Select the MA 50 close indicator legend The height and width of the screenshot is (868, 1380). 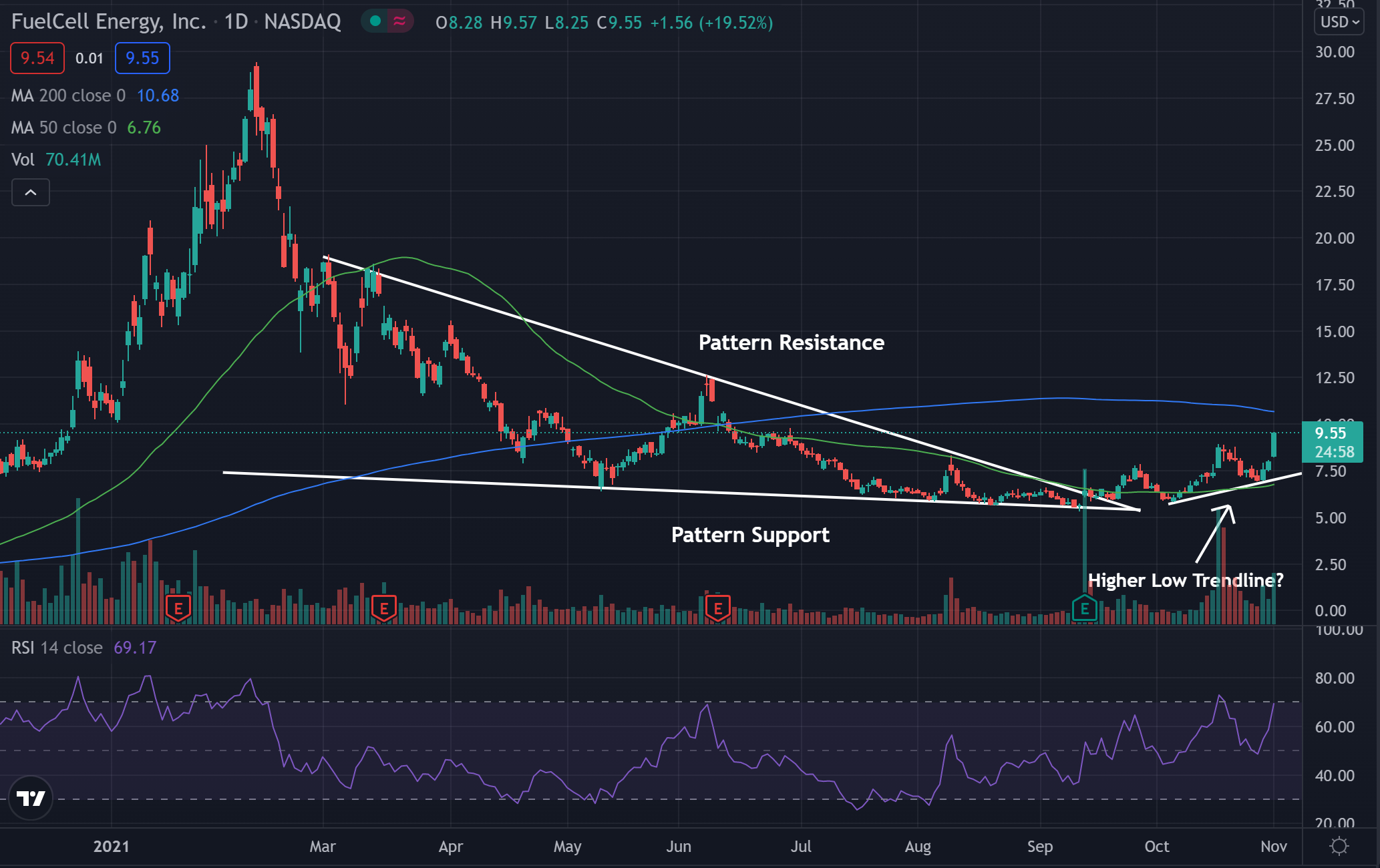86,128
